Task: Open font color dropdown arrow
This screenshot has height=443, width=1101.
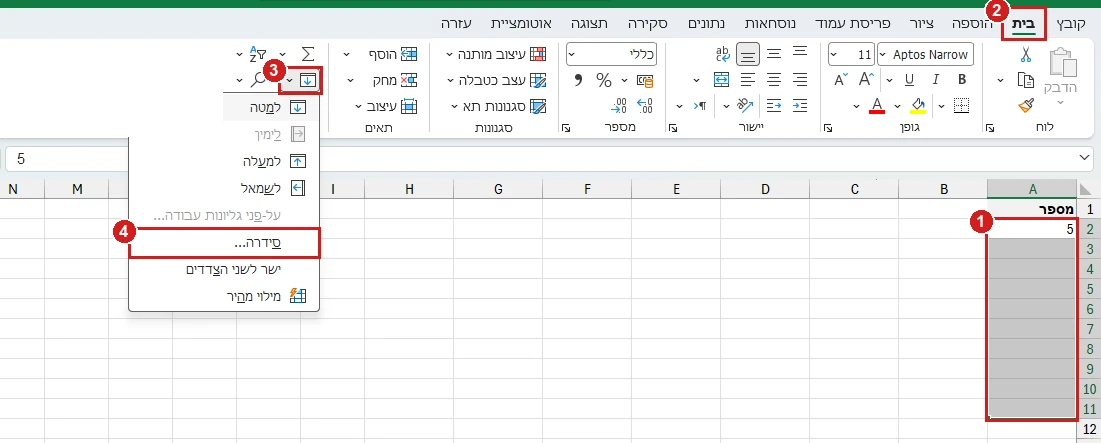Action: tap(856, 107)
